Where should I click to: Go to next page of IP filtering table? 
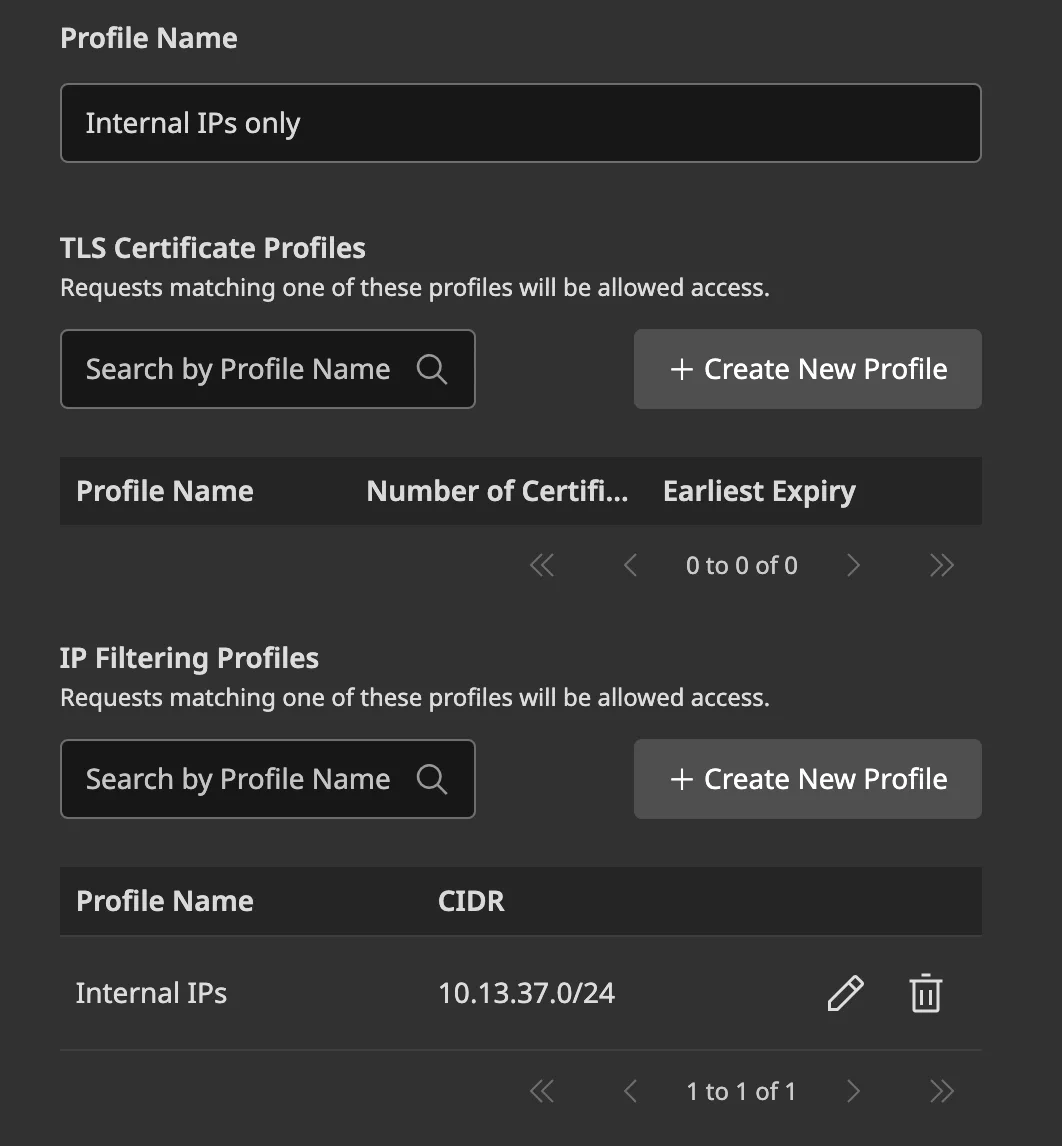854,1091
